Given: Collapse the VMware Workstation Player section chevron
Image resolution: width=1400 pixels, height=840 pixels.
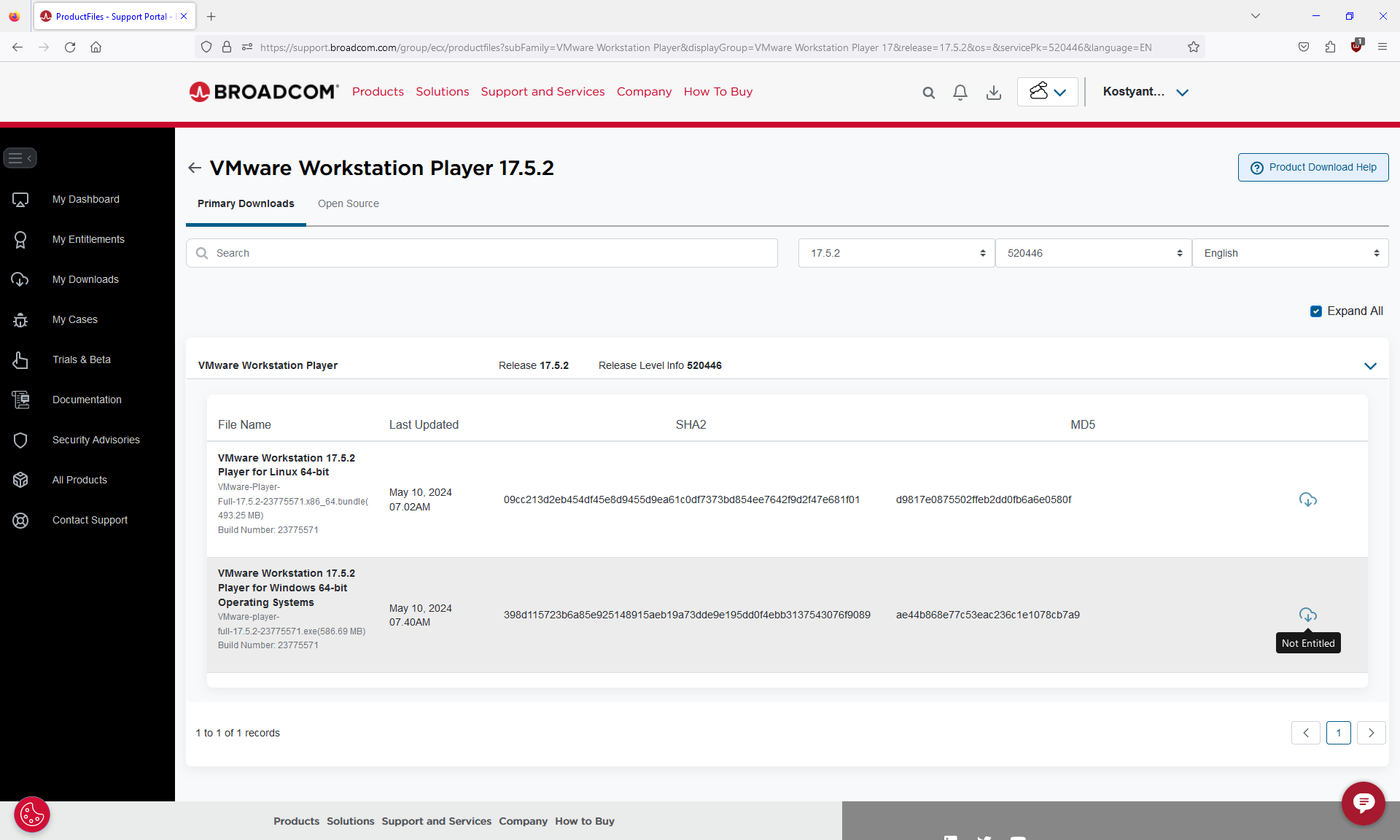Looking at the screenshot, I should pyautogui.click(x=1370, y=366).
